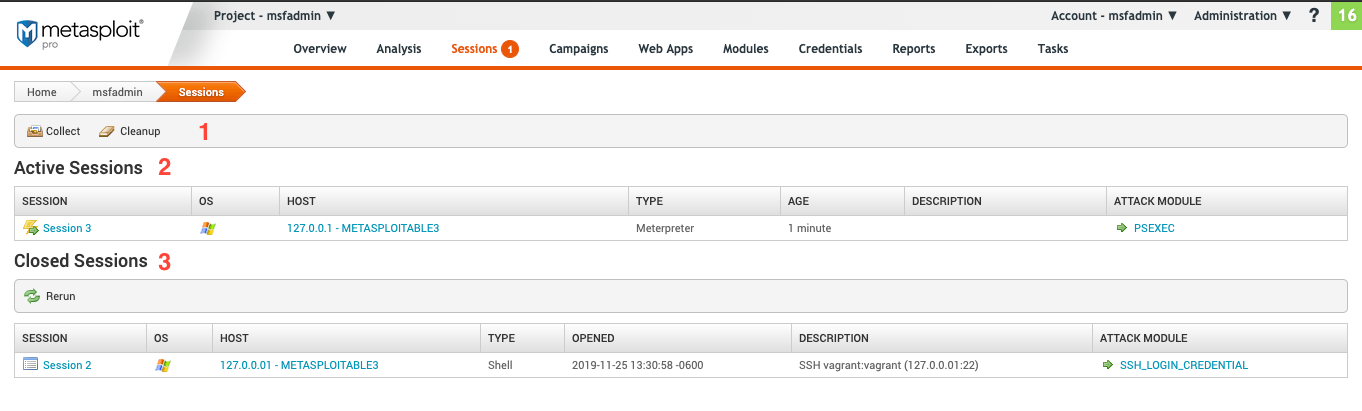Expand the Administration dropdown menu
Screen dimensions: 1362x411
[1242, 15]
